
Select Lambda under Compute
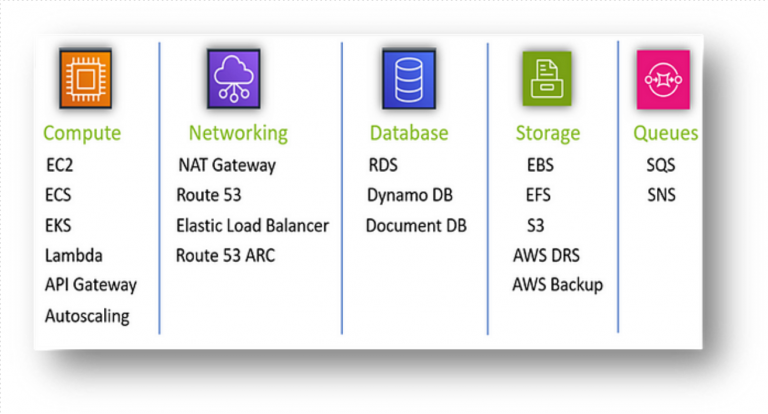click(74, 255)
